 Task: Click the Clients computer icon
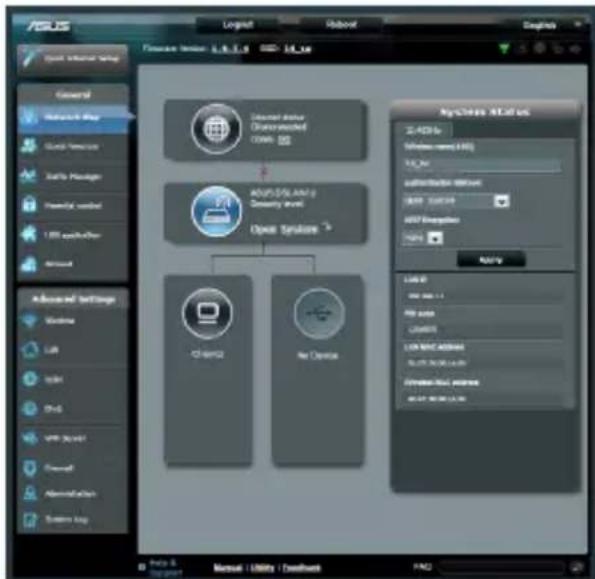207,313
